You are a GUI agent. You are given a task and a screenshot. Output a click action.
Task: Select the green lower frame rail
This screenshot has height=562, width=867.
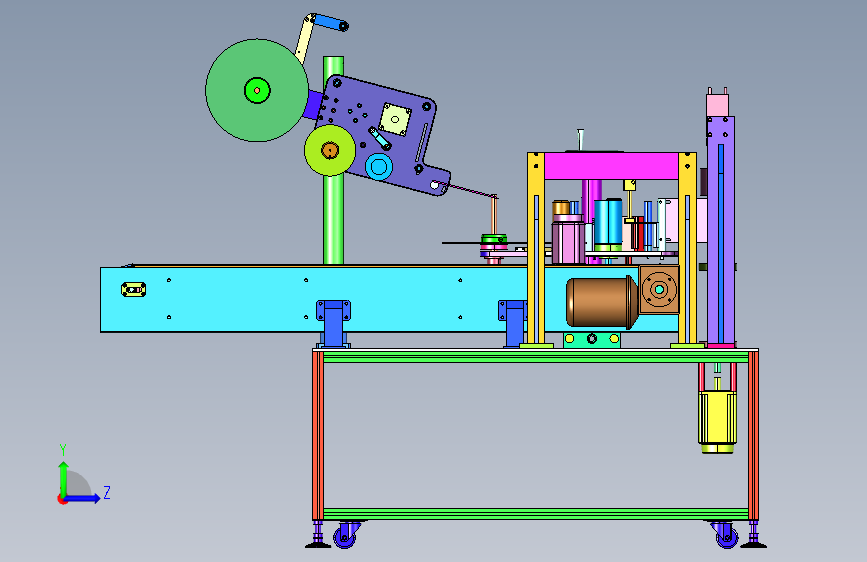point(535,514)
